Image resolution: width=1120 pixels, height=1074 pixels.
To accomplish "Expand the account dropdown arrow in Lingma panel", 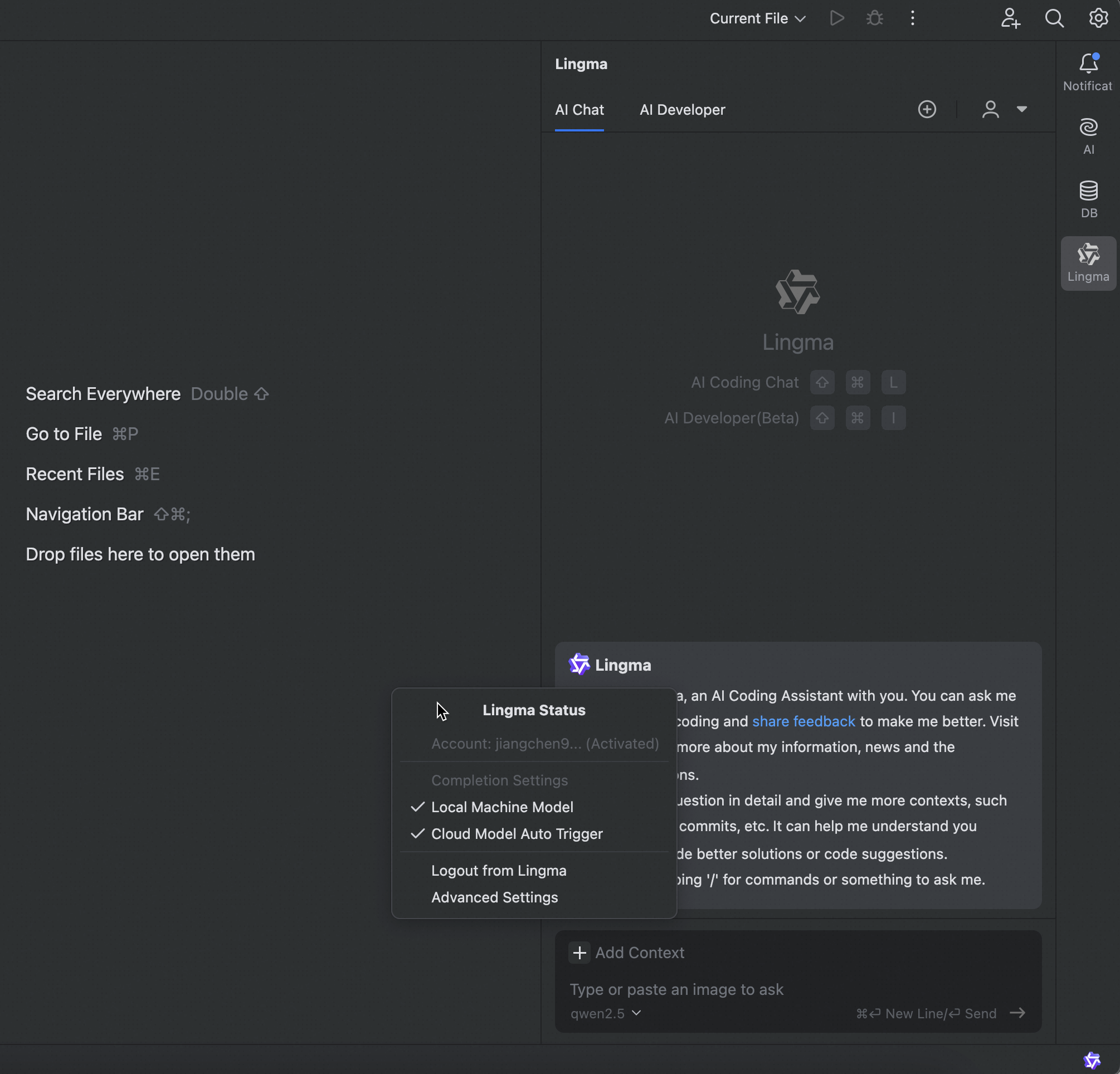I will pyautogui.click(x=1022, y=109).
